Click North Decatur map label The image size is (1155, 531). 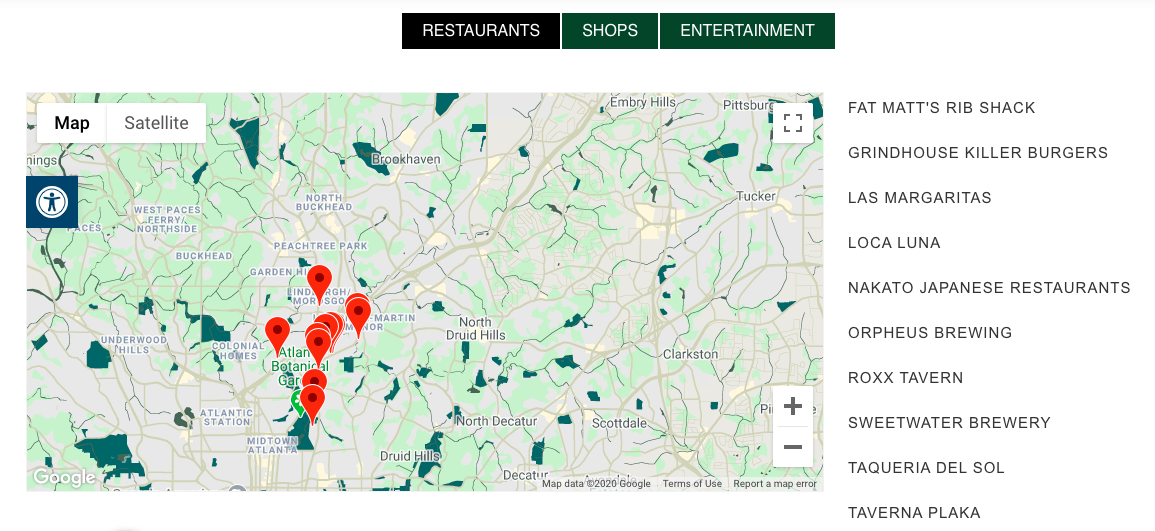coord(496,421)
